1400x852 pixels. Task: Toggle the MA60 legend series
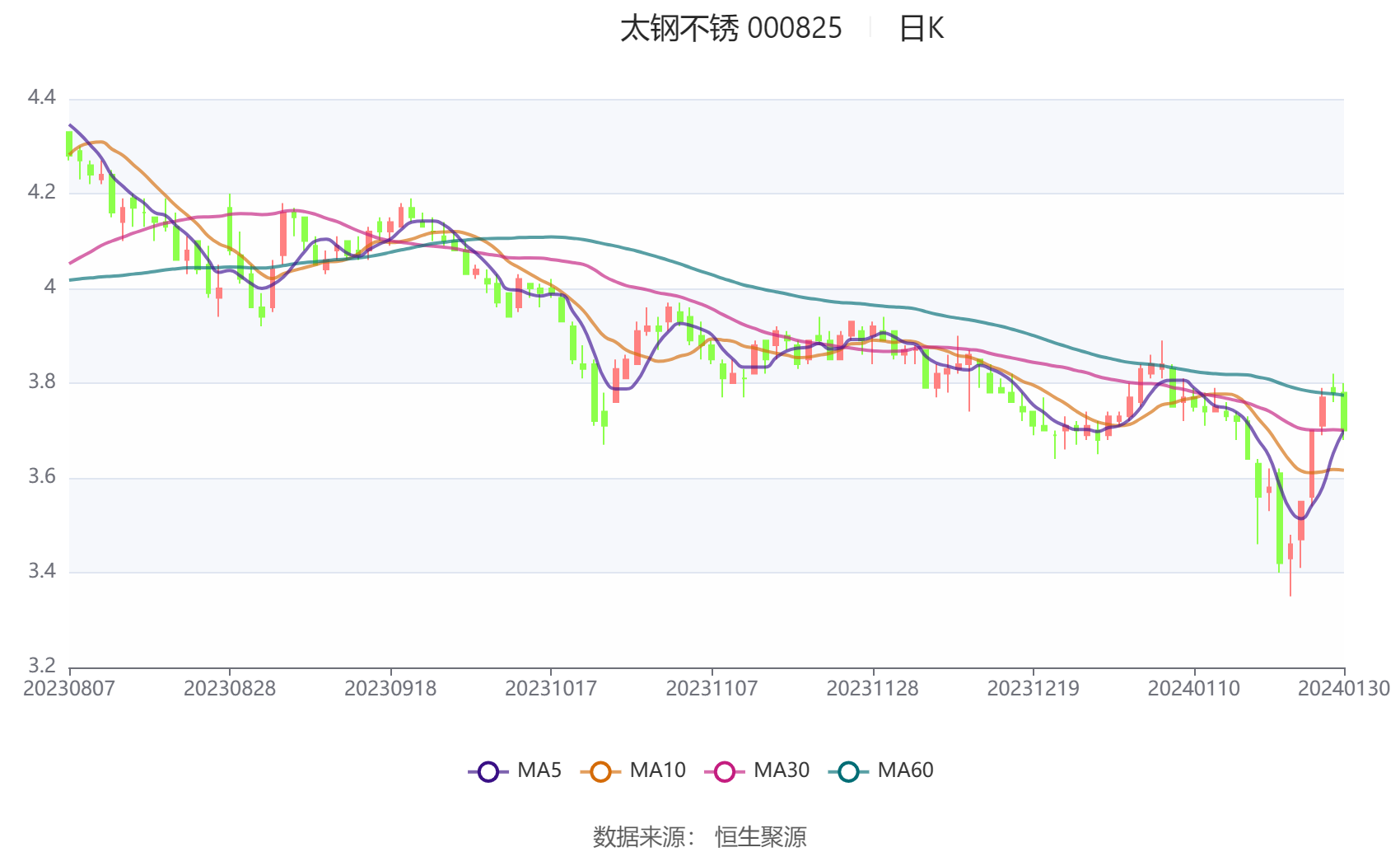tap(881, 770)
